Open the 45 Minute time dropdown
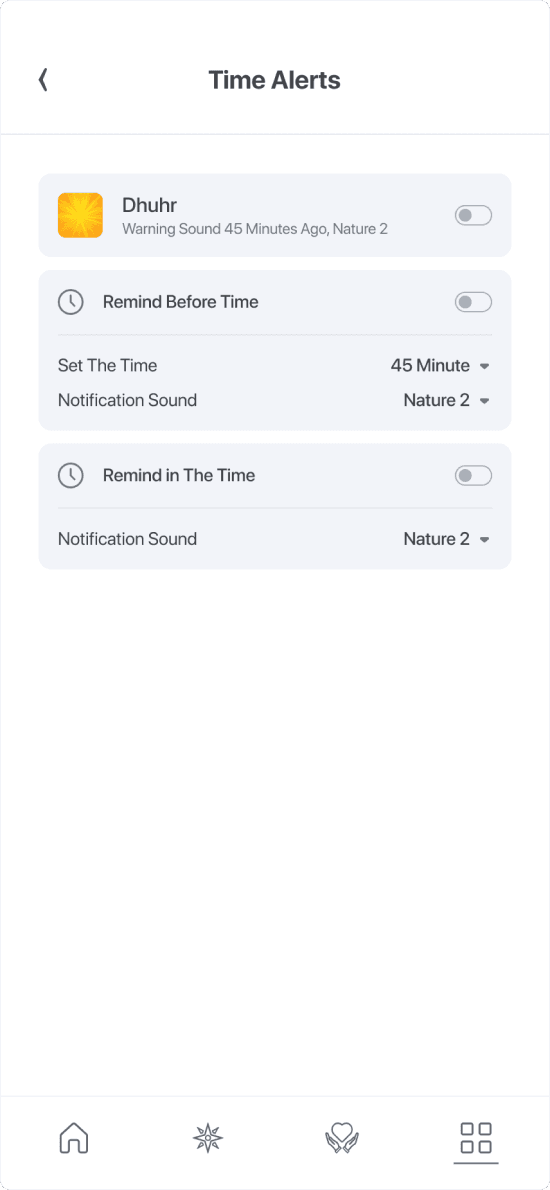The width and height of the screenshot is (550, 1190). pyautogui.click(x=440, y=366)
